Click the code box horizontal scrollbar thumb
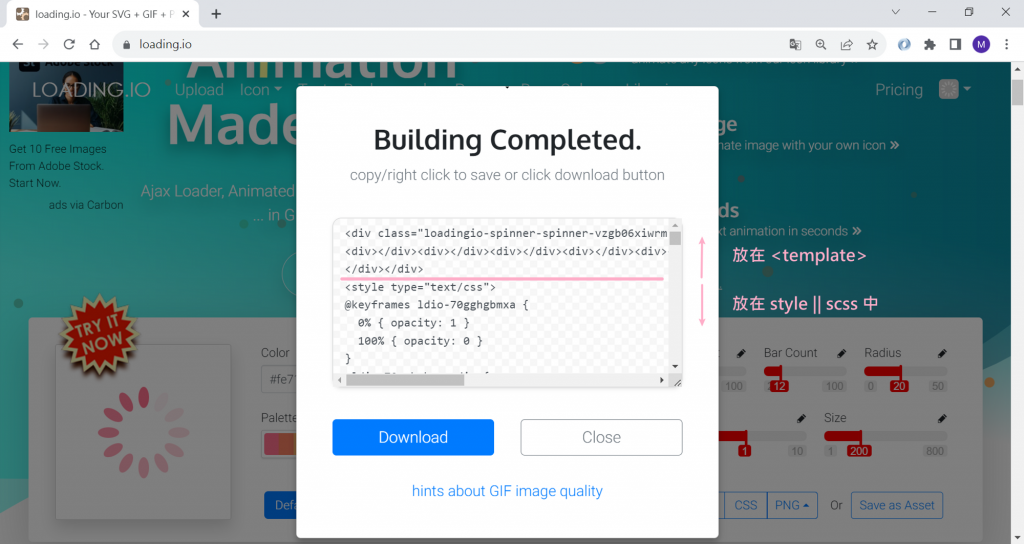The width and height of the screenshot is (1024, 544). (405, 380)
